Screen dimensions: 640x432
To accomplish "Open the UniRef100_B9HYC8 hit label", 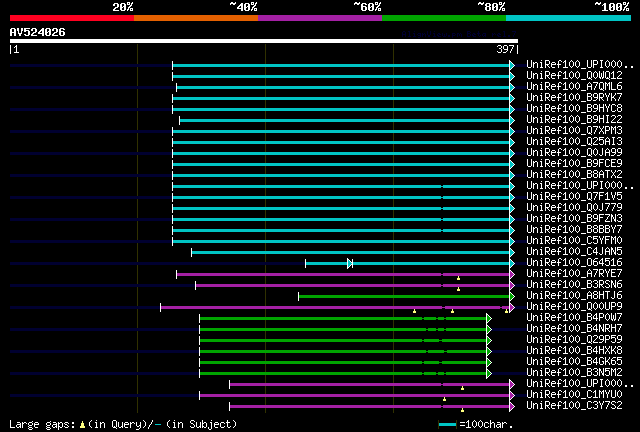I will pos(574,108).
